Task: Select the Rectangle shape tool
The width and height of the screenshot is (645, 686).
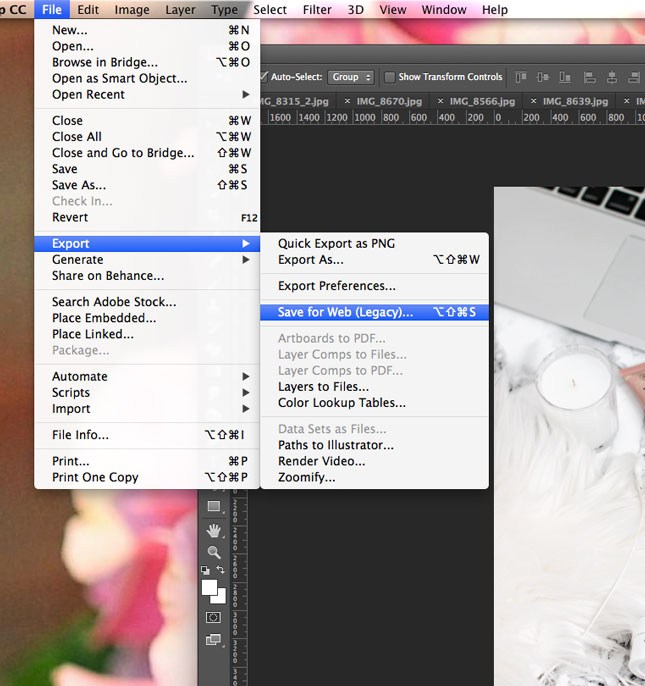Action: pos(214,507)
